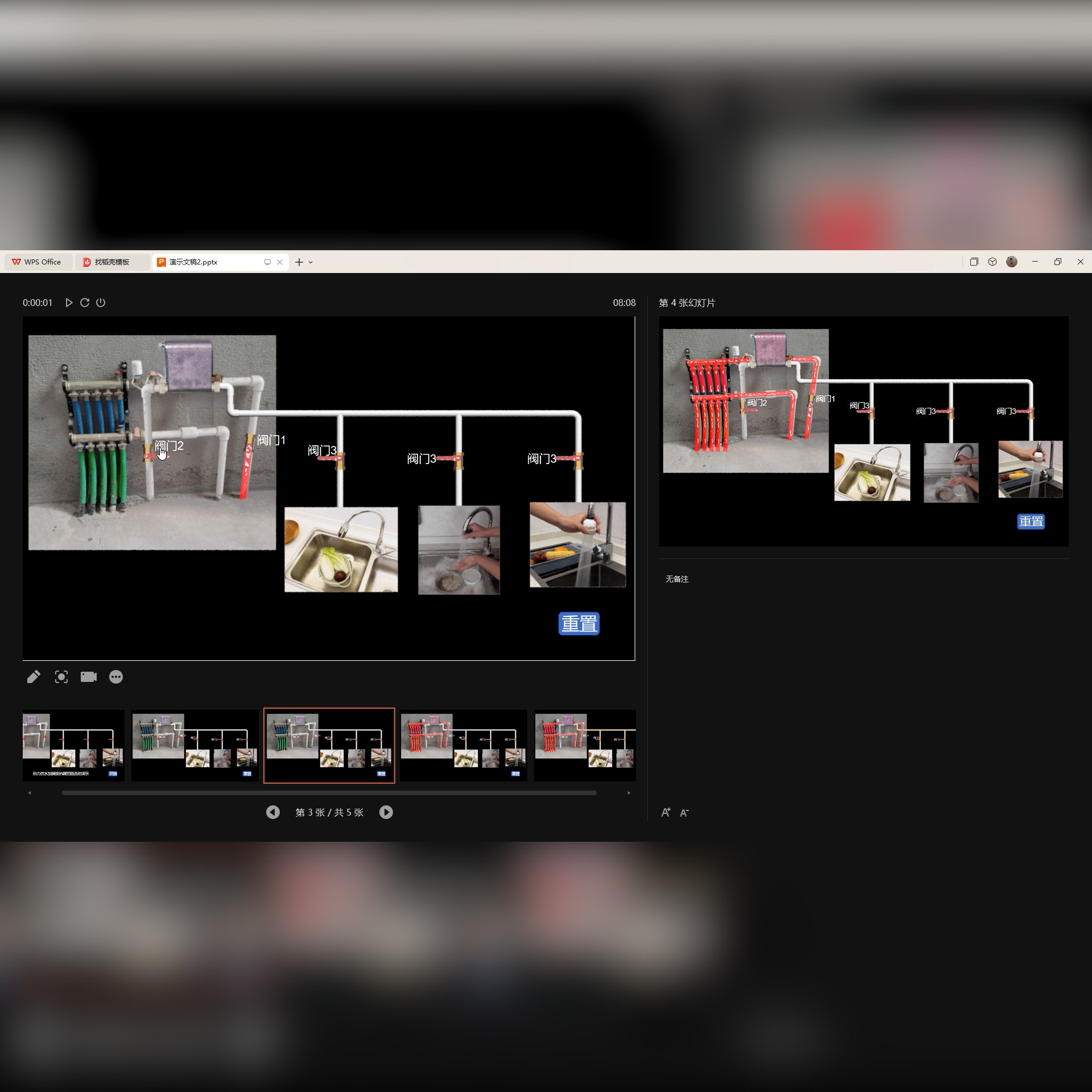This screenshot has height=1092, width=1092.
Task: Open the video camera recording tool
Action: [x=89, y=677]
